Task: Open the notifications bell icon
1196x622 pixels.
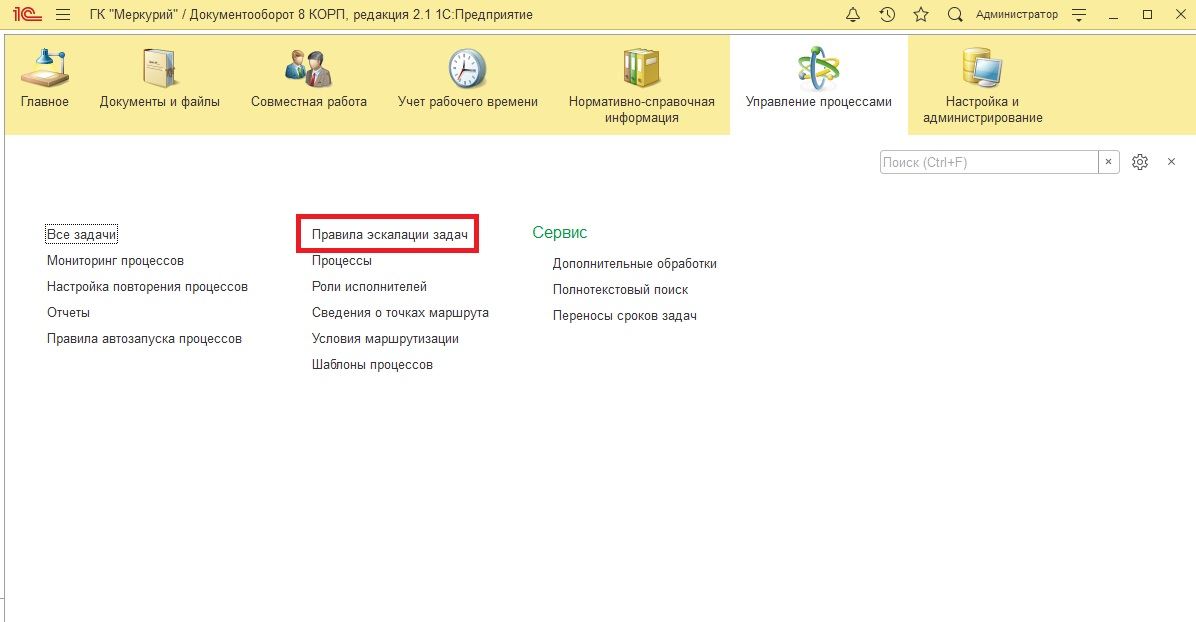Action: pos(853,15)
